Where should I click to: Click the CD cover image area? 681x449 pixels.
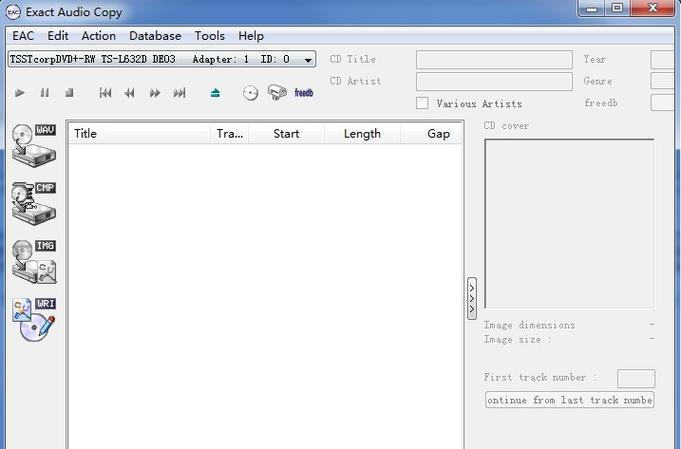coord(569,224)
